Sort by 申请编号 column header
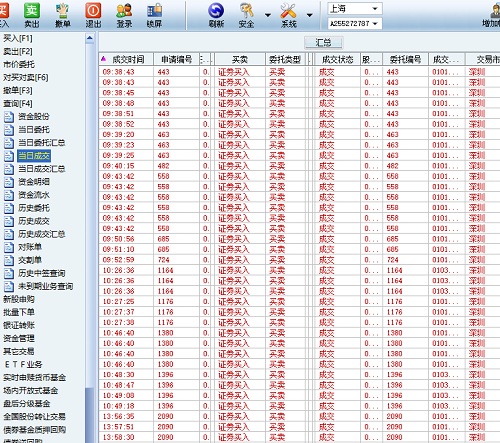500x443 pixels. point(176,59)
